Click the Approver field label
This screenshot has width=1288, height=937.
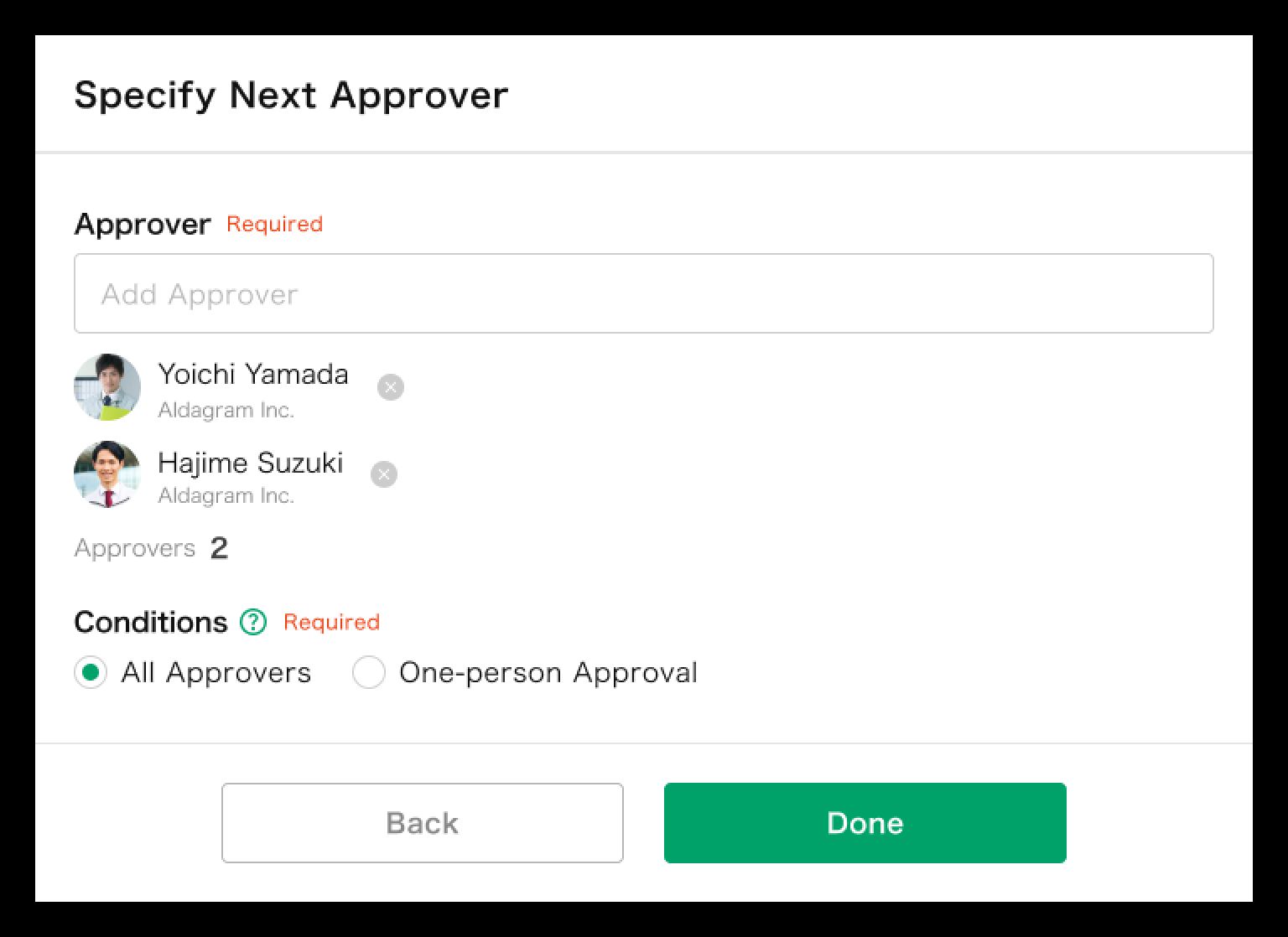click(142, 224)
